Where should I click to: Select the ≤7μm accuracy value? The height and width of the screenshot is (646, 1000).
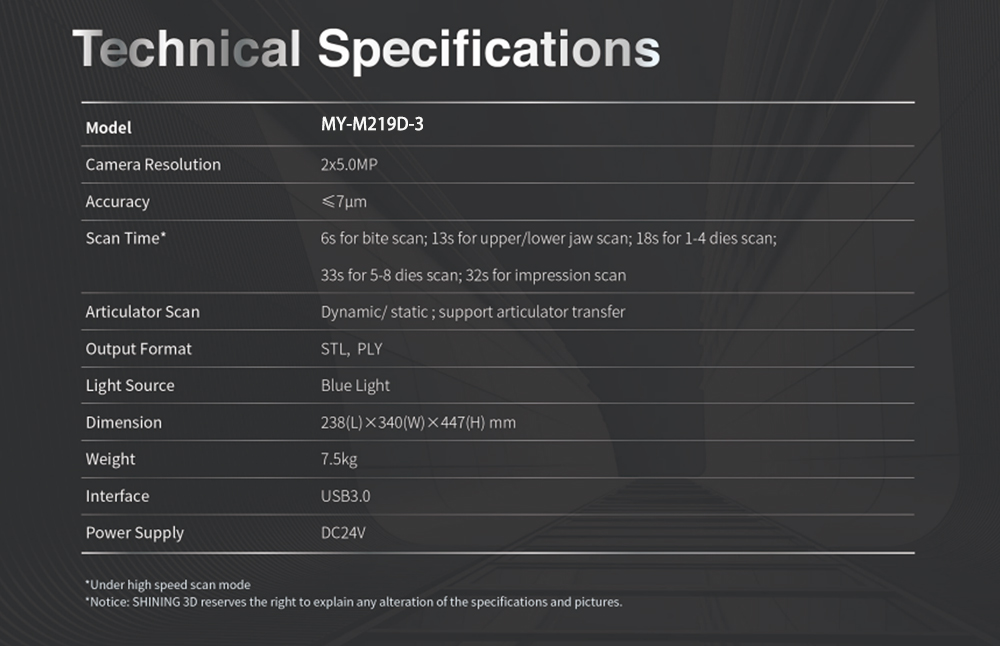coord(344,202)
